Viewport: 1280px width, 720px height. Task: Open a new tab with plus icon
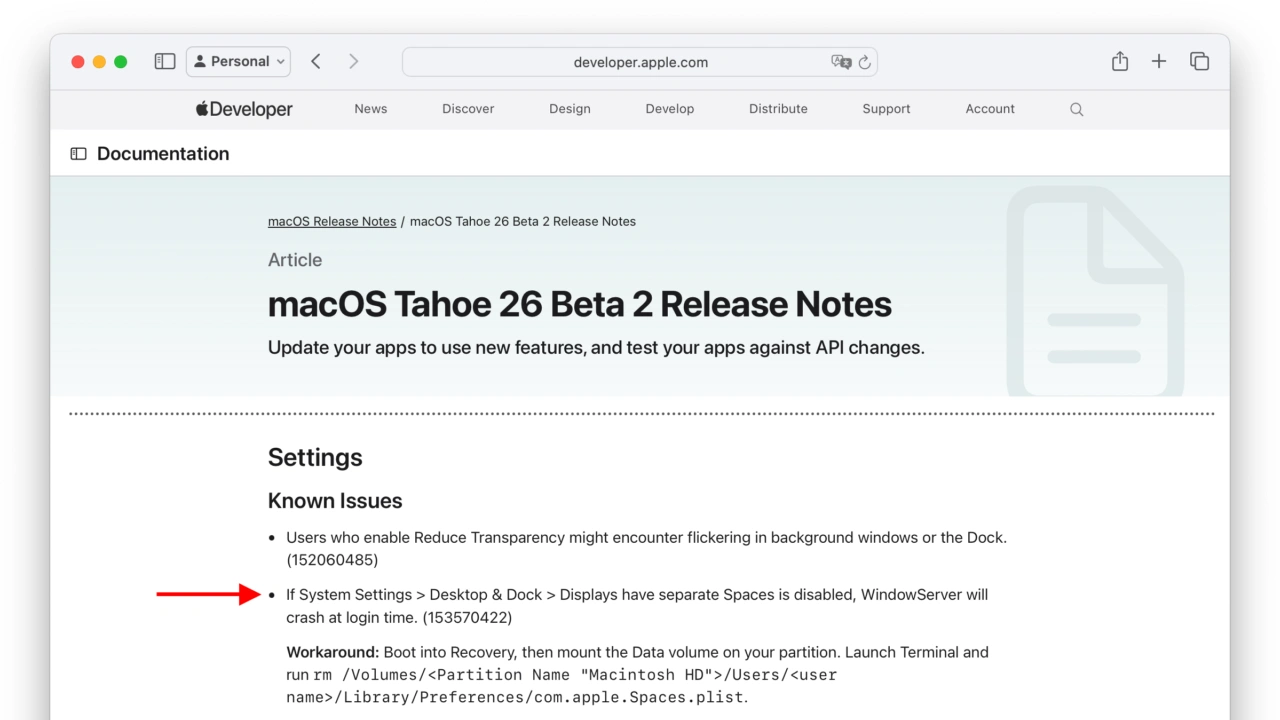coord(1159,62)
